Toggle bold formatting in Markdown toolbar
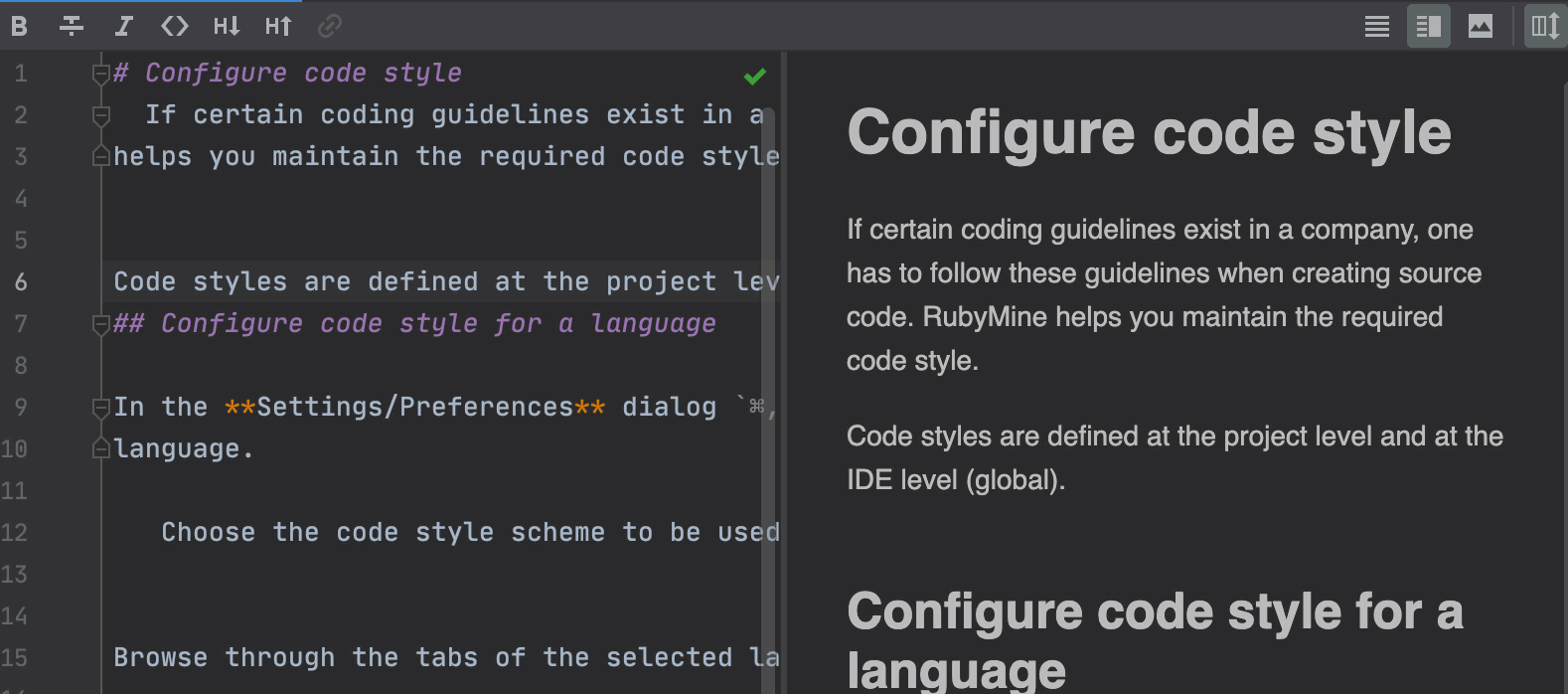 [x=19, y=26]
